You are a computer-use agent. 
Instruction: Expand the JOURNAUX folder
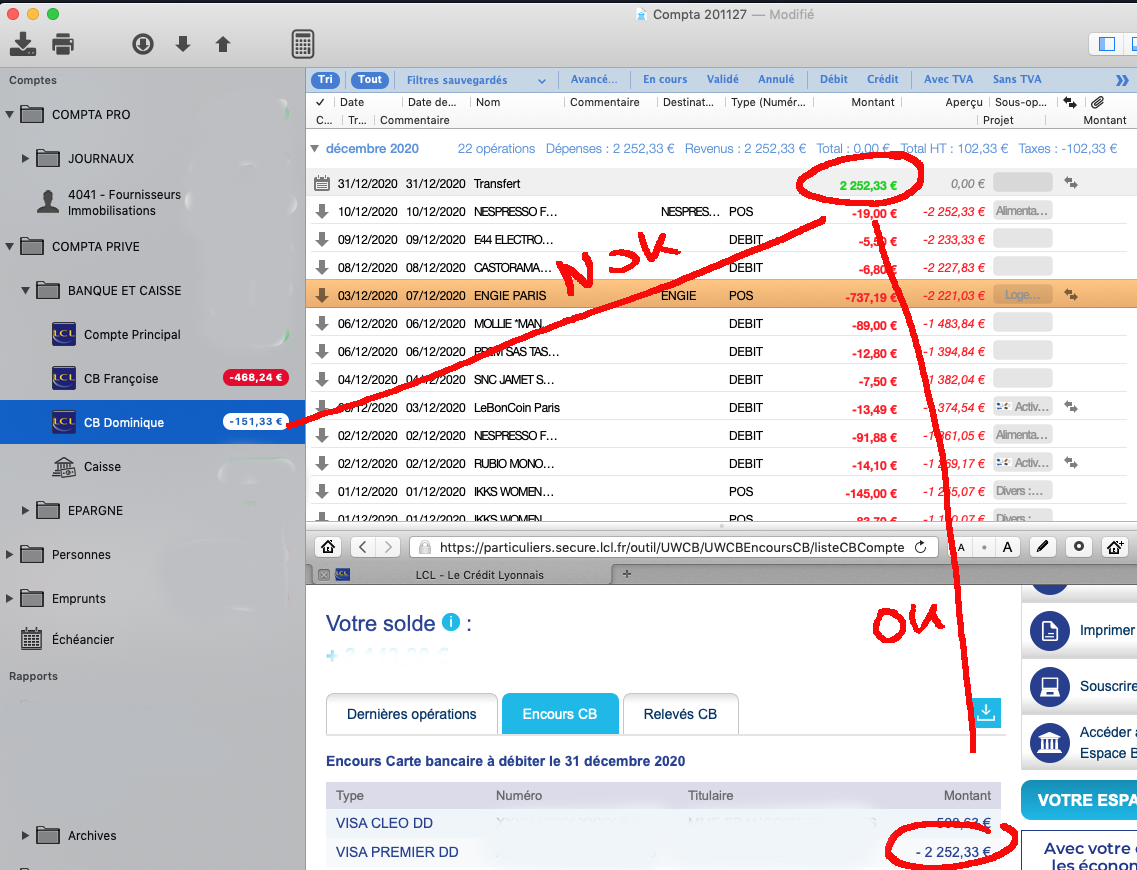25,158
